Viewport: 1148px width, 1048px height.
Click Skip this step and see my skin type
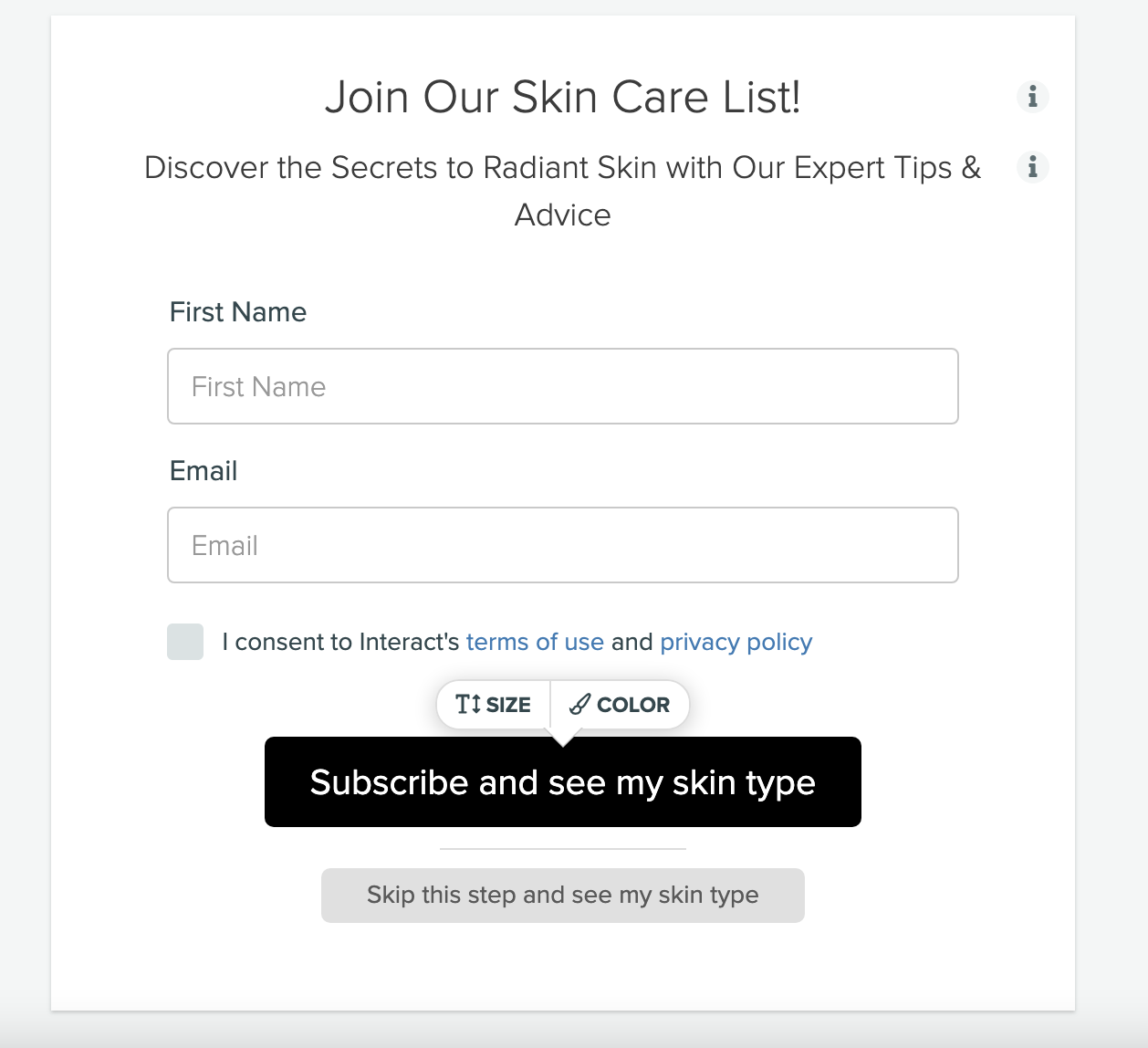[562, 895]
